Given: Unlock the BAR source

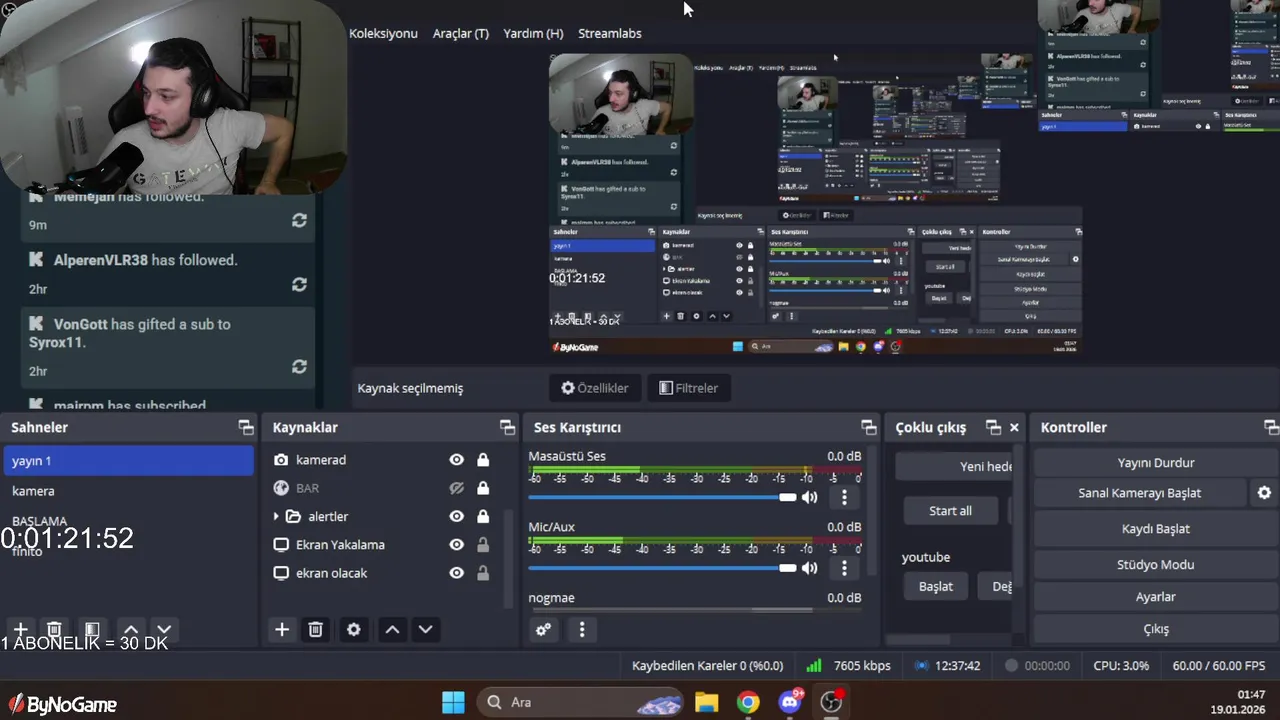Looking at the screenshot, I should point(483,488).
